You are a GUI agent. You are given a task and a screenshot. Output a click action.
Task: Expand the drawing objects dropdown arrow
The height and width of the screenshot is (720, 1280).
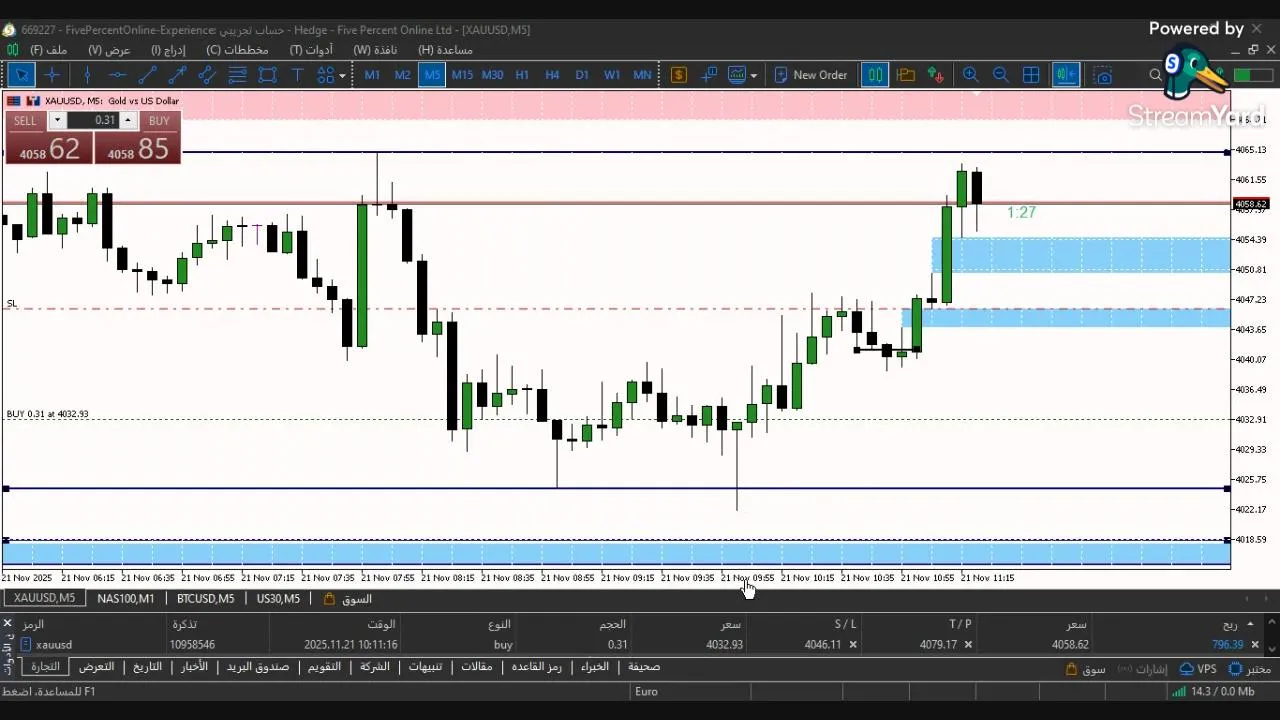pos(342,75)
